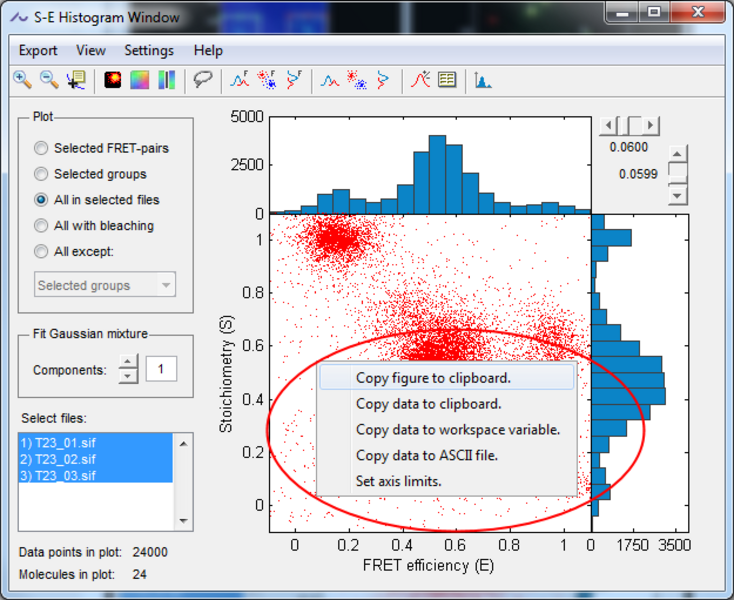The height and width of the screenshot is (600, 734).
Task: Select the red-on-black density plot icon
Action: tap(113, 80)
